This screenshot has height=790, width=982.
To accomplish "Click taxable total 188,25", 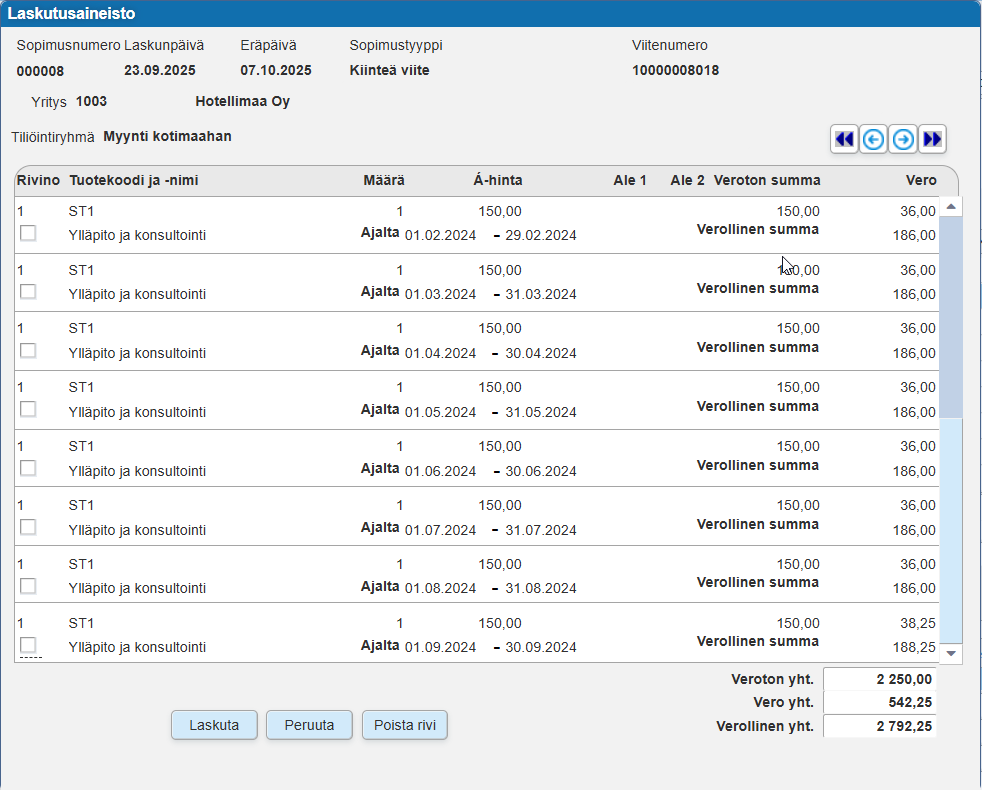I will tap(914, 647).
